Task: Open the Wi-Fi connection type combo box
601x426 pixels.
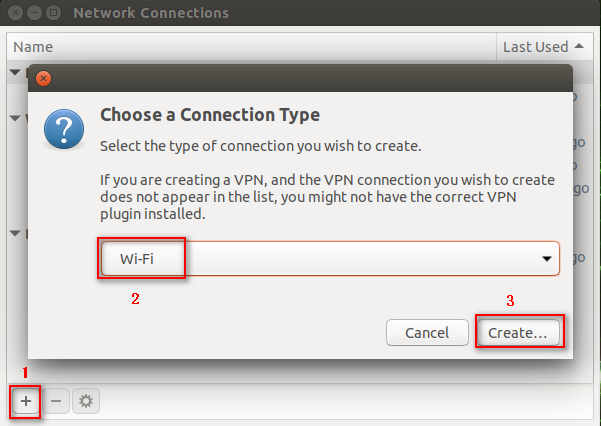Action: pos(330,258)
